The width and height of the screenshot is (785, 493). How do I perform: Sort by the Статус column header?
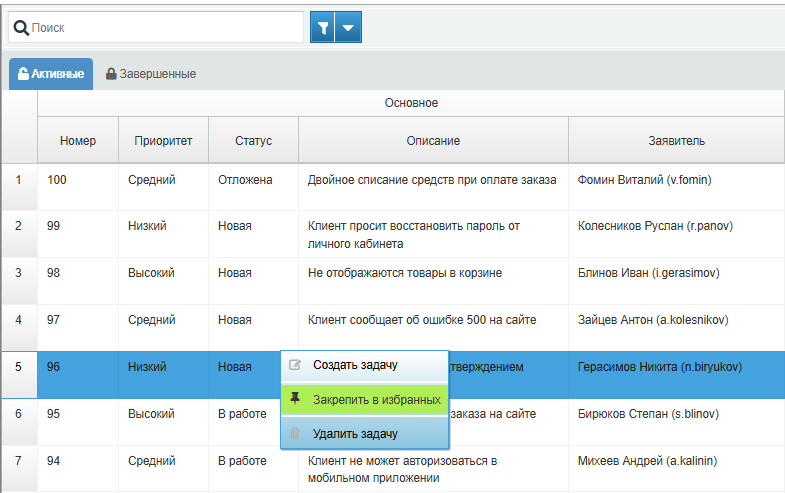[253, 141]
